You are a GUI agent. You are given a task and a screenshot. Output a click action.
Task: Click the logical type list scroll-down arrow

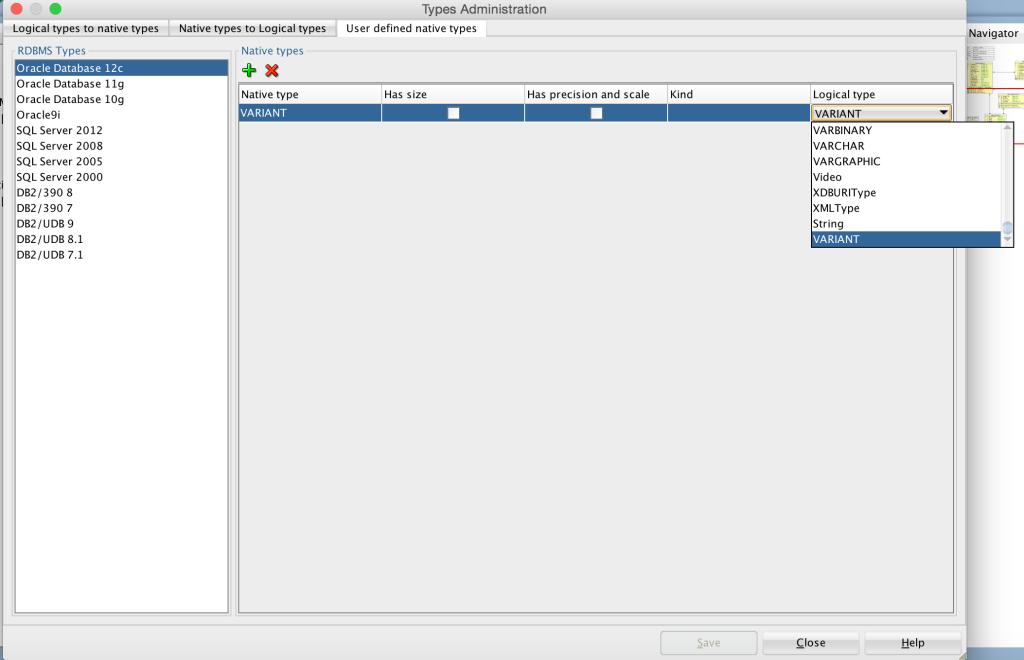coord(1007,240)
